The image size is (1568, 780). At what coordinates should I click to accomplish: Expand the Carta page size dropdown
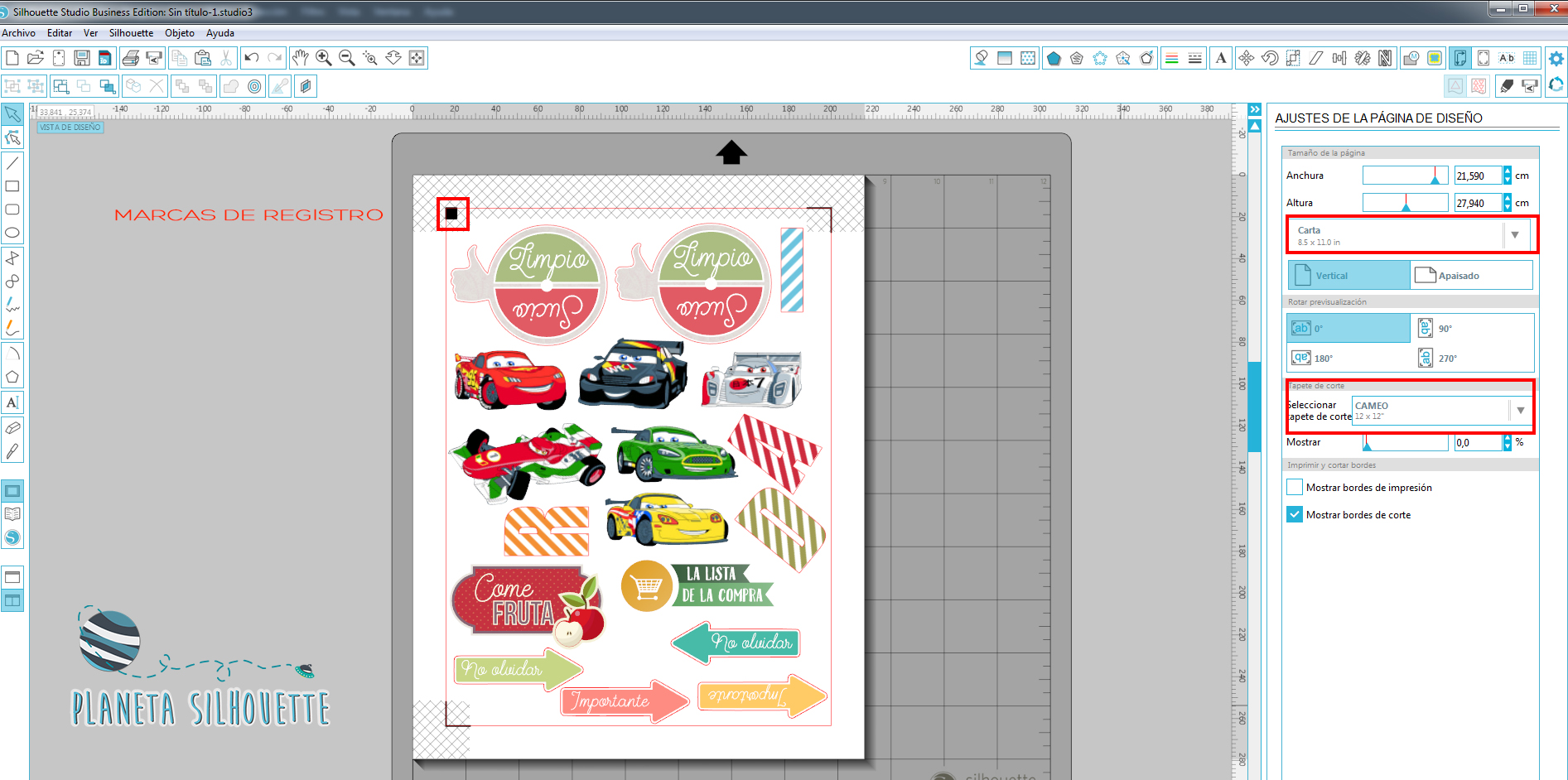tap(1515, 235)
